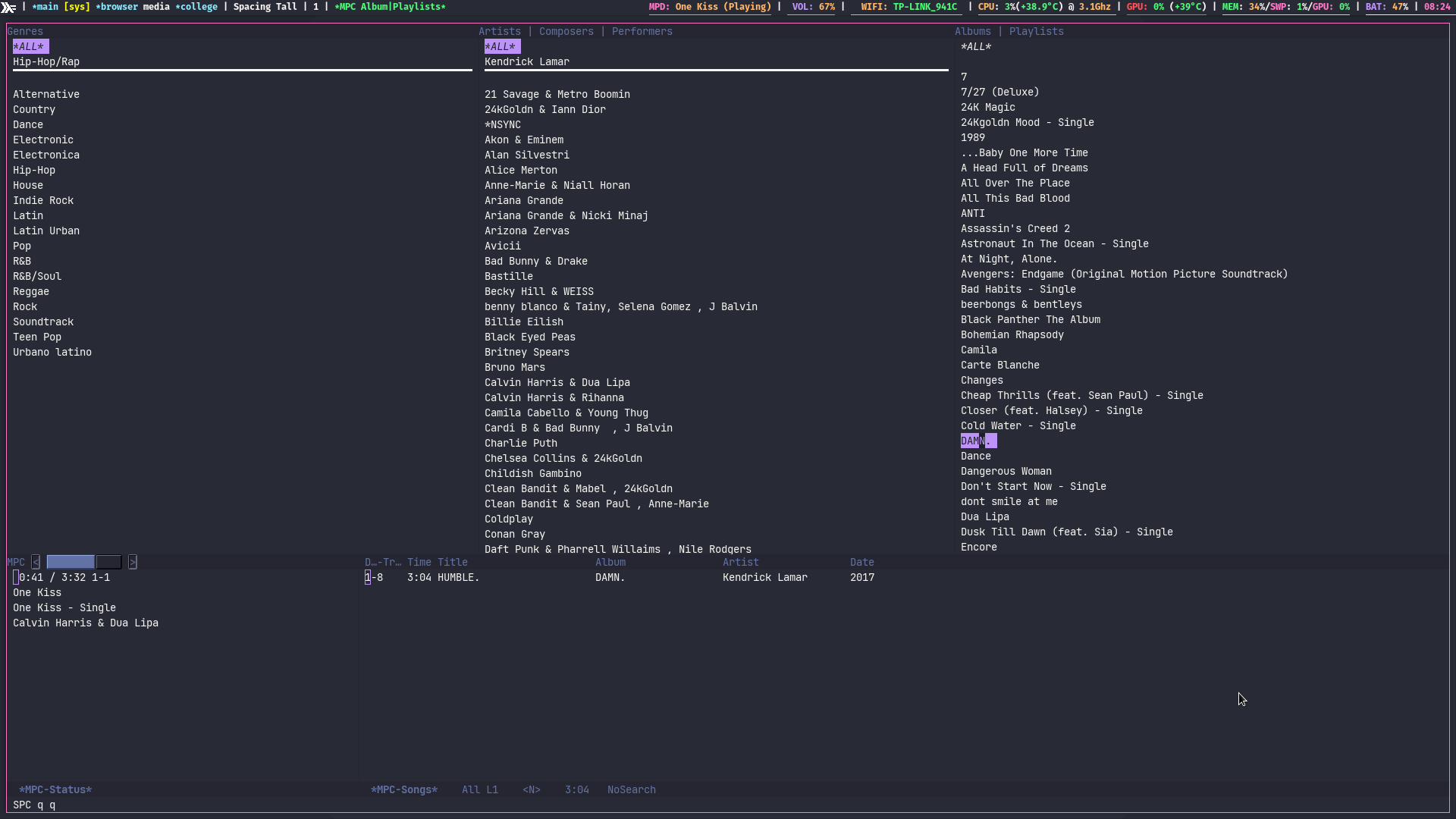Switch to the Composers tab

pos(566,31)
